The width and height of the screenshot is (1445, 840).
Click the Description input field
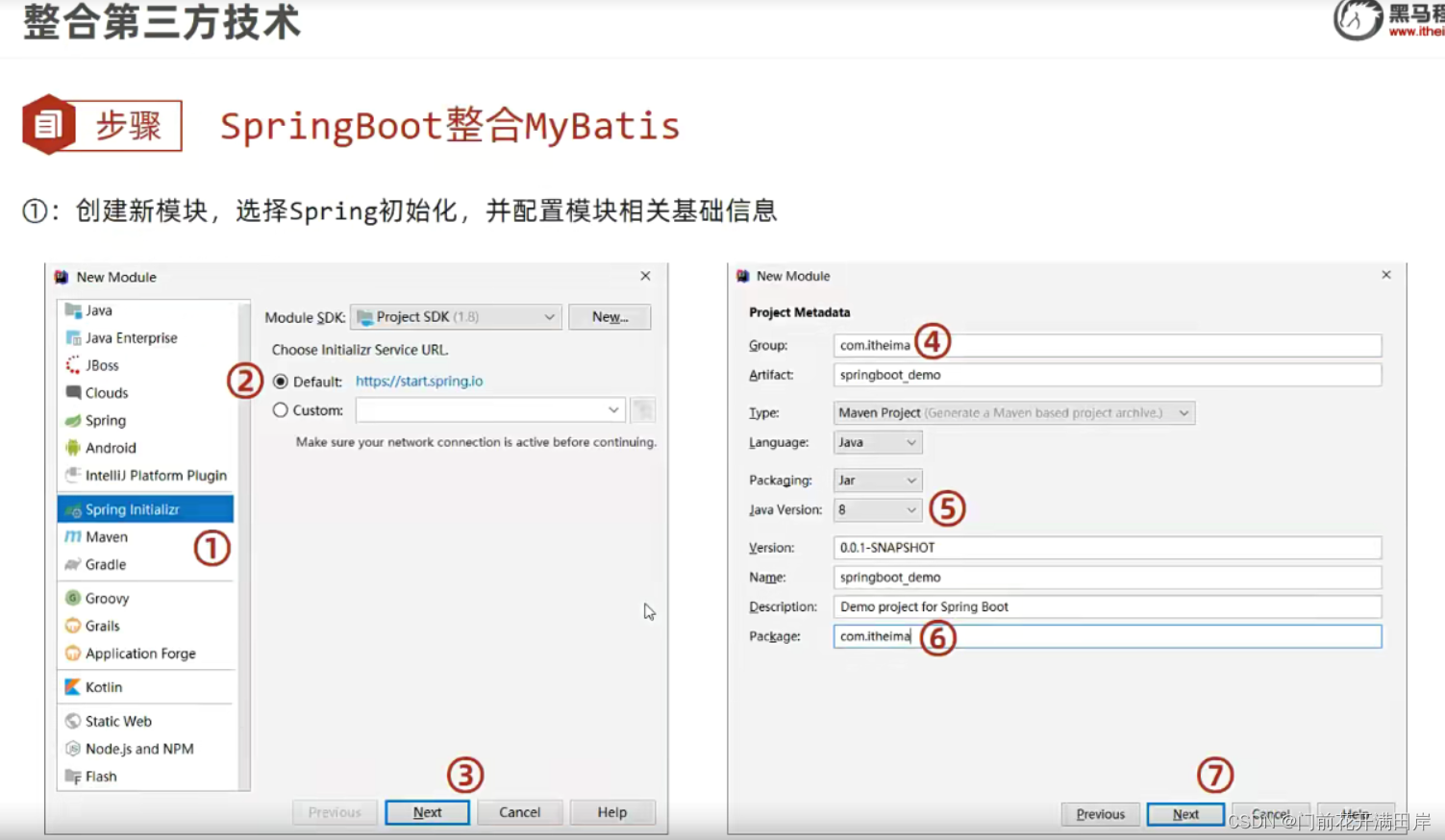pyautogui.click(x=1108, y=606)
